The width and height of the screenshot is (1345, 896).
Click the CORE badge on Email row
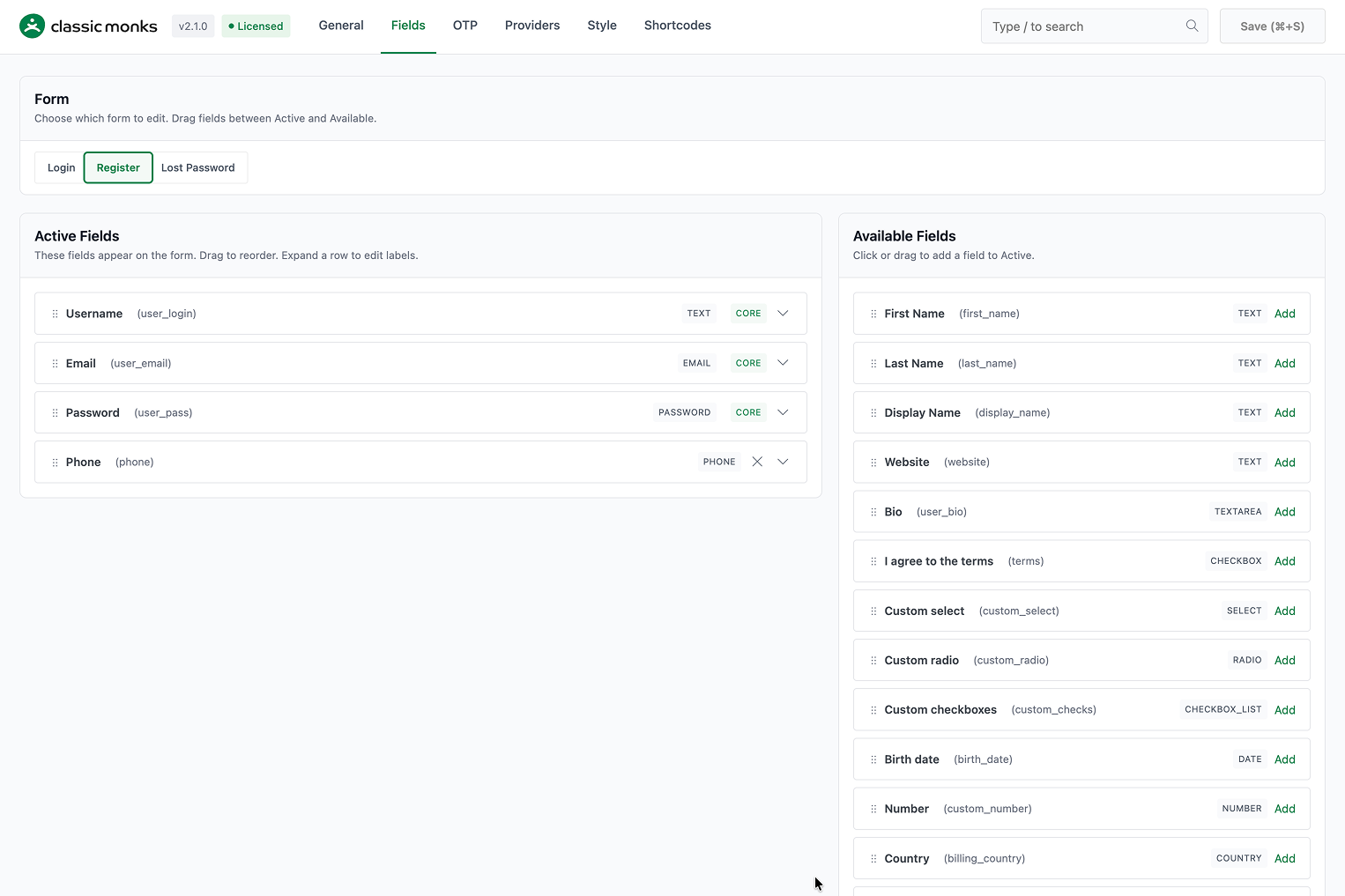pos(748,363)
